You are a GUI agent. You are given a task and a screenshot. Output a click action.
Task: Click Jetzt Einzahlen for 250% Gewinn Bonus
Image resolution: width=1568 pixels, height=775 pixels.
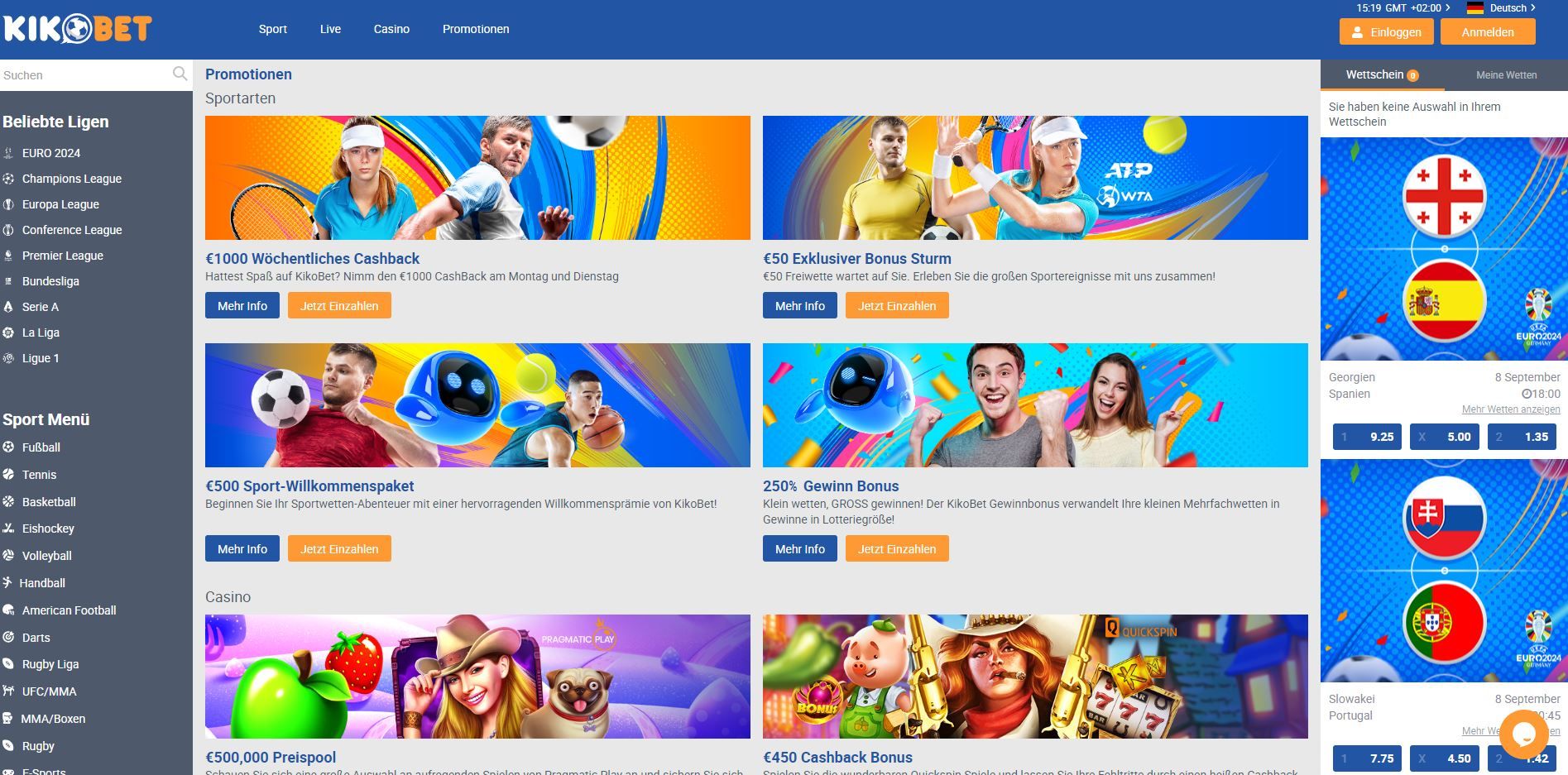tap(897, 549)
